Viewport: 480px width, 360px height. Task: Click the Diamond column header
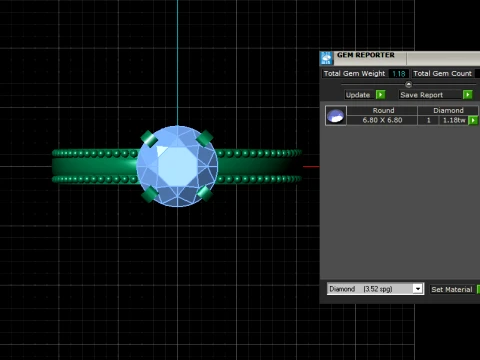(x=448, y=110)
